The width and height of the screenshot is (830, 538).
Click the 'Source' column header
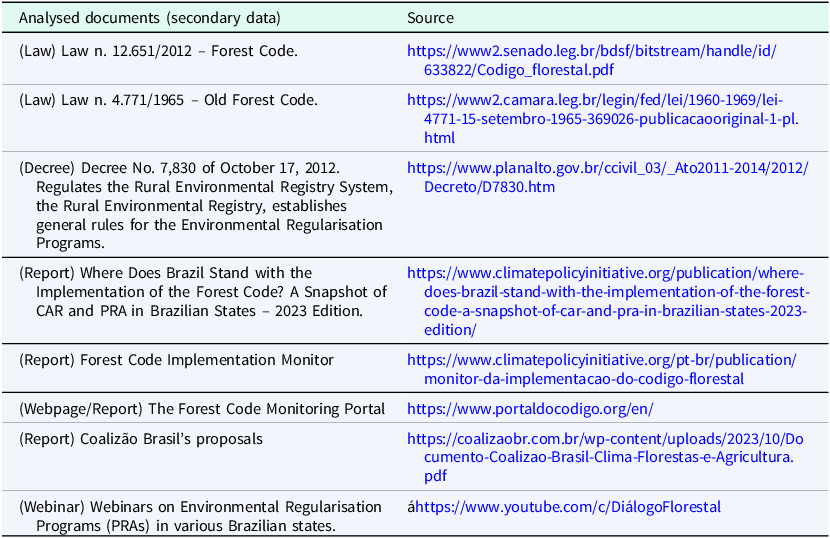[430, 18]
